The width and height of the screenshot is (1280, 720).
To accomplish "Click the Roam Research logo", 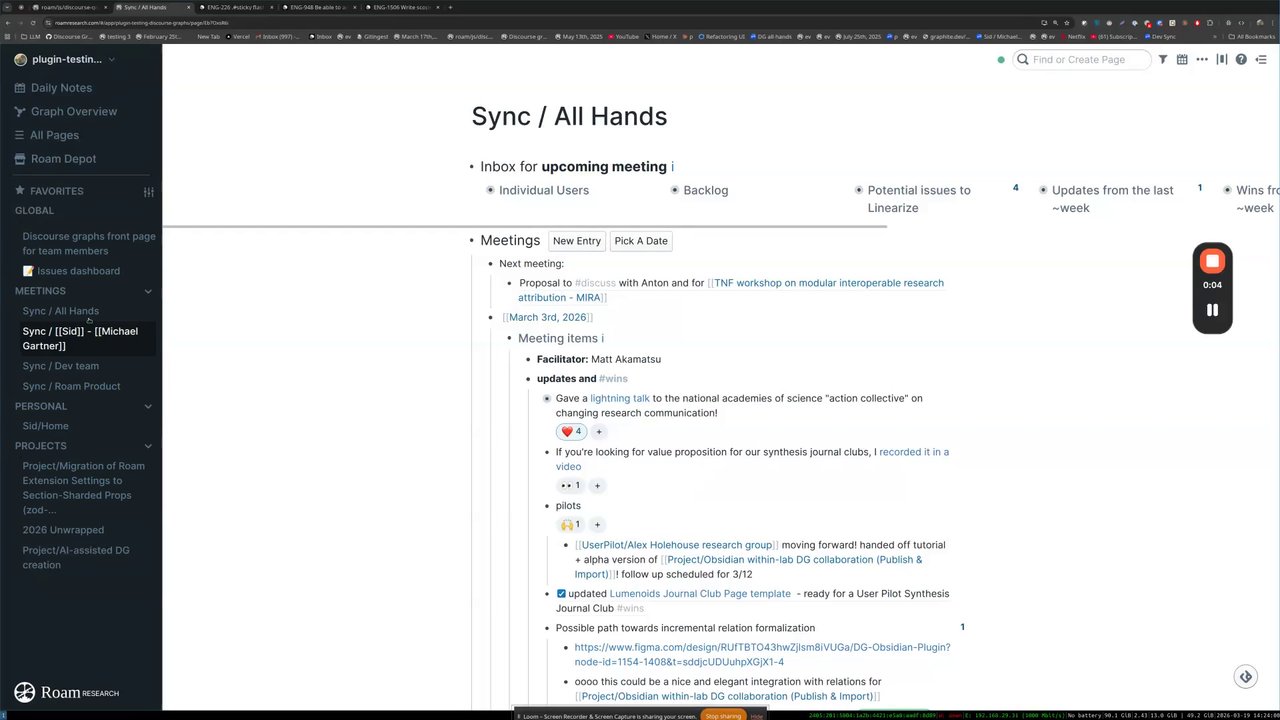I will tap(66, 692).
